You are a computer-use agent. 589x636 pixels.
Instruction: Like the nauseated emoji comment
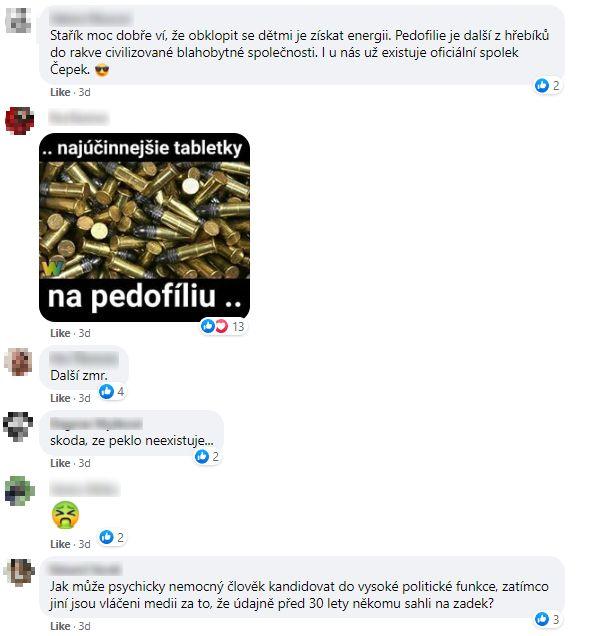point(60,544)
